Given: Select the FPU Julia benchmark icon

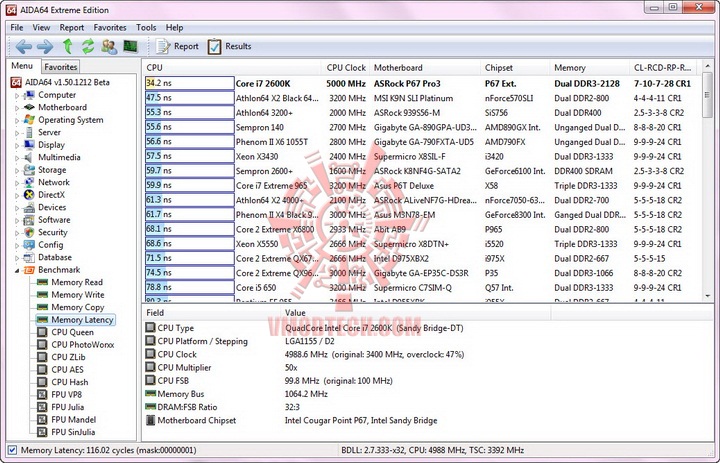Looking at the screenshot, I should [42, 407].
